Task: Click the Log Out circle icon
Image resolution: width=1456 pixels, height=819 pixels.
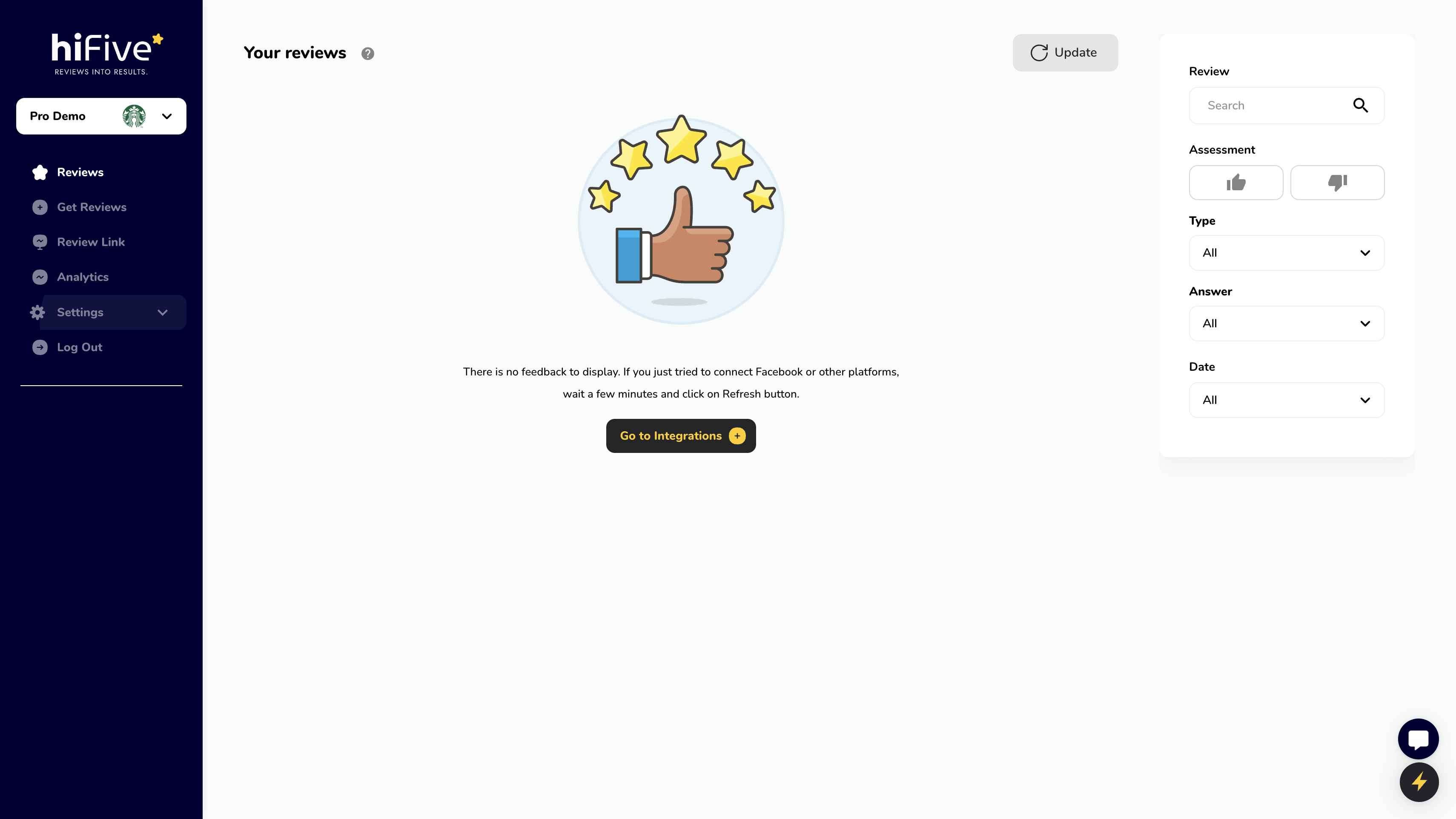Action: [x=40, y=347]
